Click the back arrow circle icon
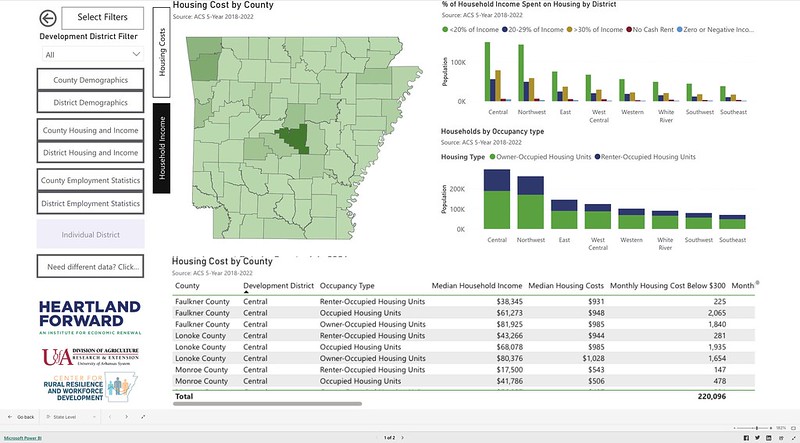Screen dimensions: 800x443 47,18
